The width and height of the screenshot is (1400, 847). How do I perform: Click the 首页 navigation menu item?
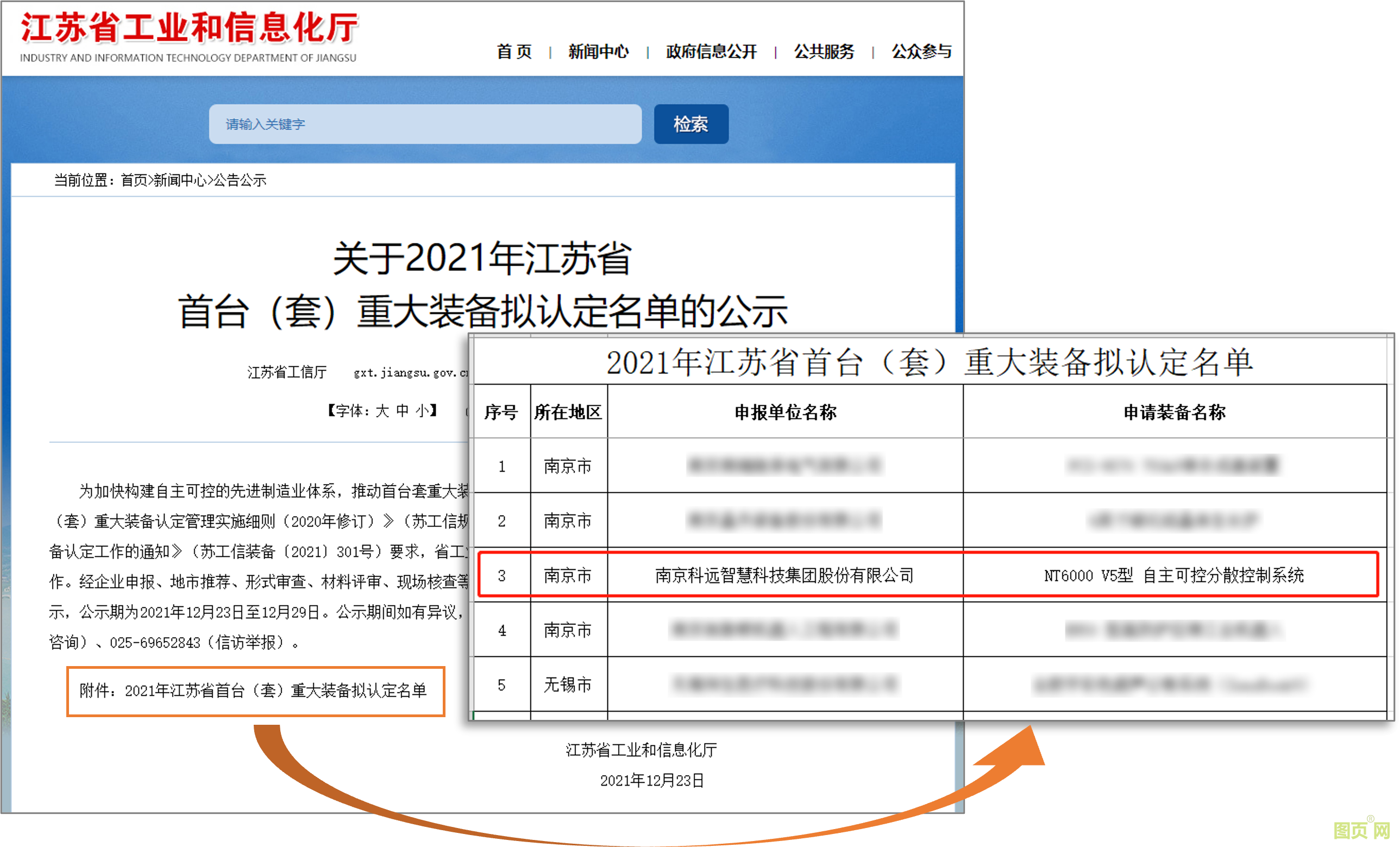coord(513,52)
